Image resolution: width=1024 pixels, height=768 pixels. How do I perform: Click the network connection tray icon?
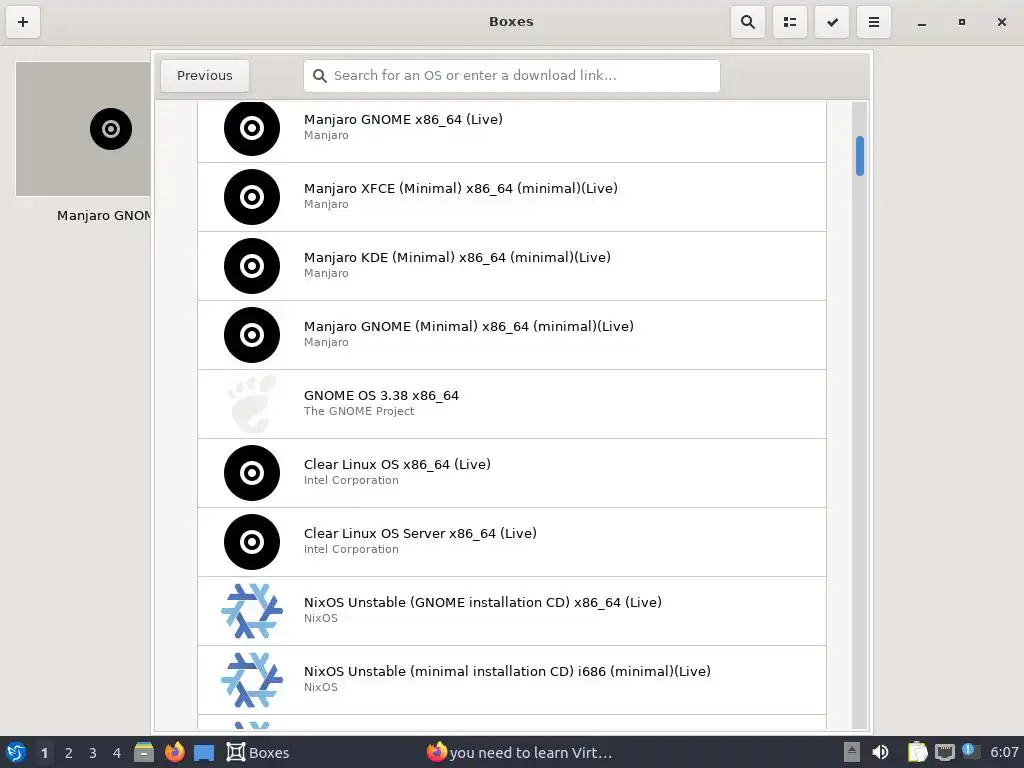(x=944, y=752)
